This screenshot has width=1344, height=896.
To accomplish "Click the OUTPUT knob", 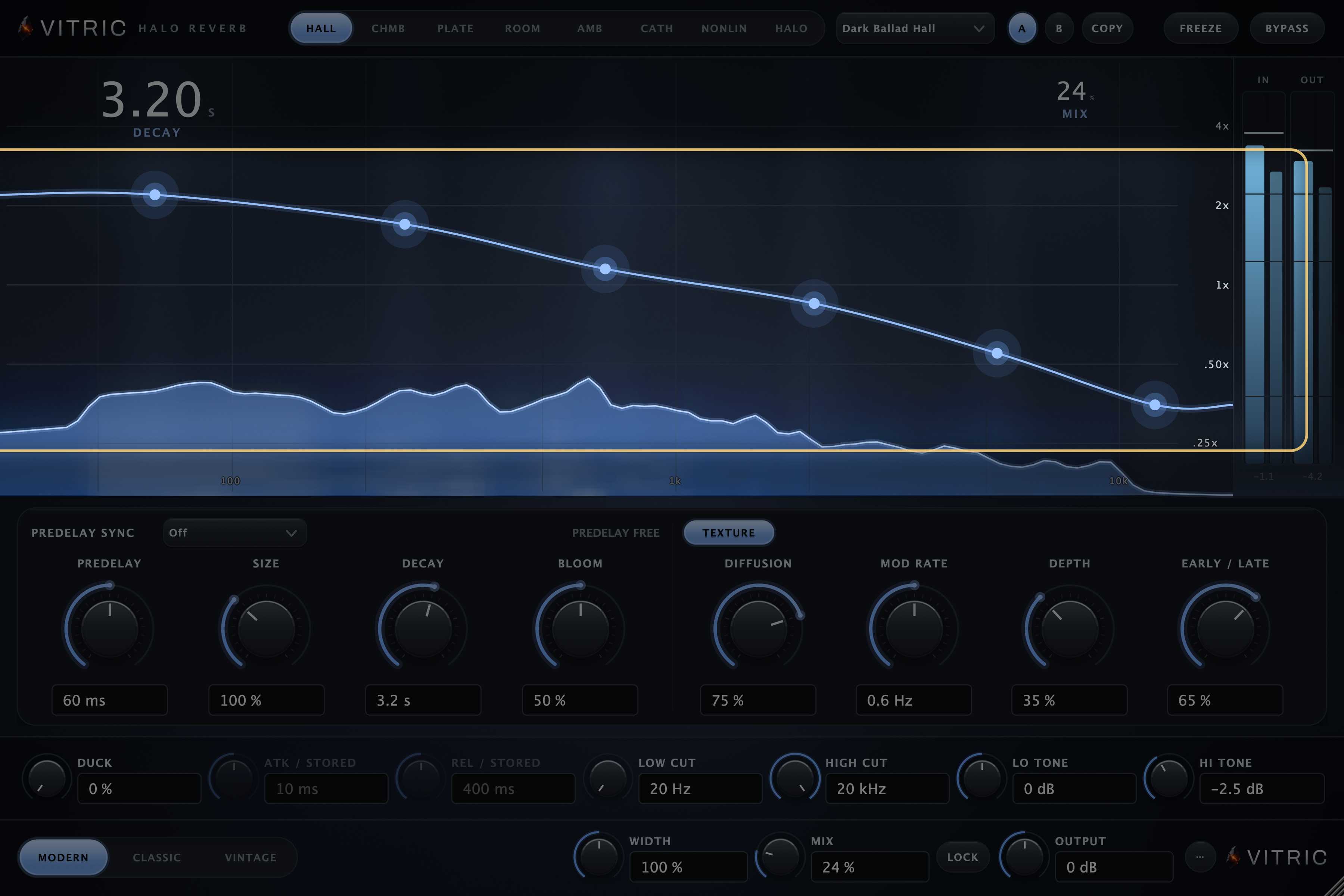I will pyautogui.click(x=1024, y=856).
